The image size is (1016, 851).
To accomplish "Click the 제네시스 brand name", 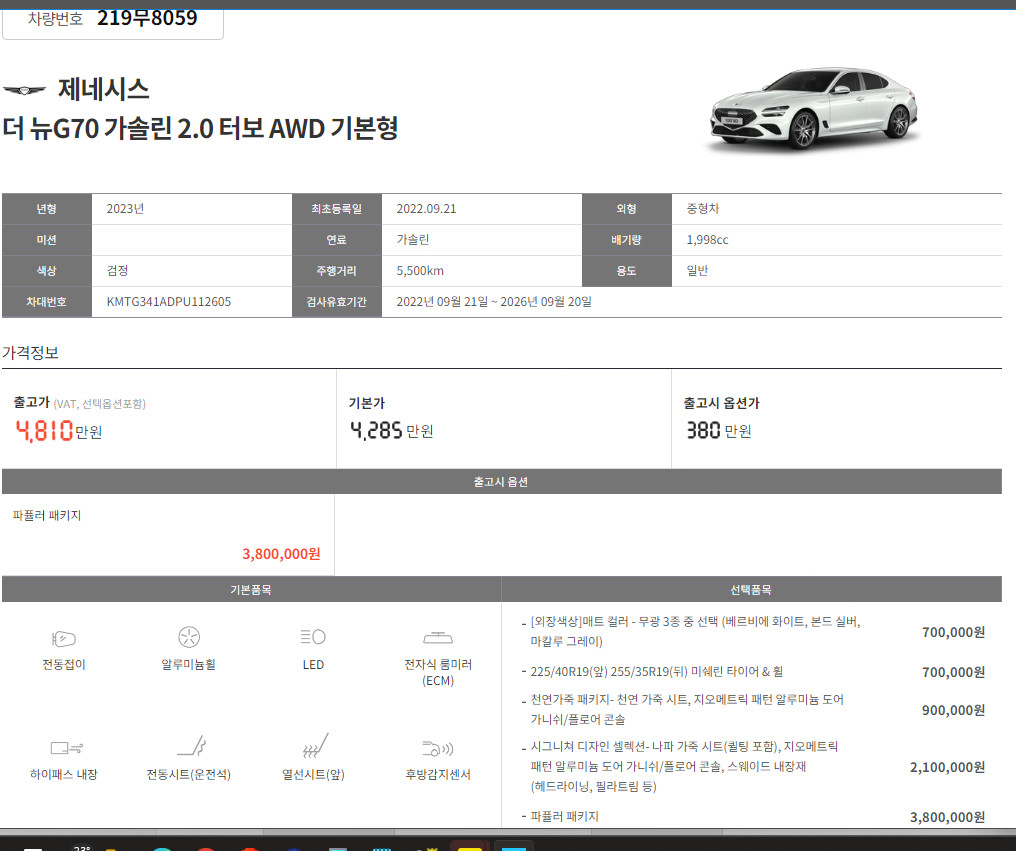I will [x=104, y=89].
